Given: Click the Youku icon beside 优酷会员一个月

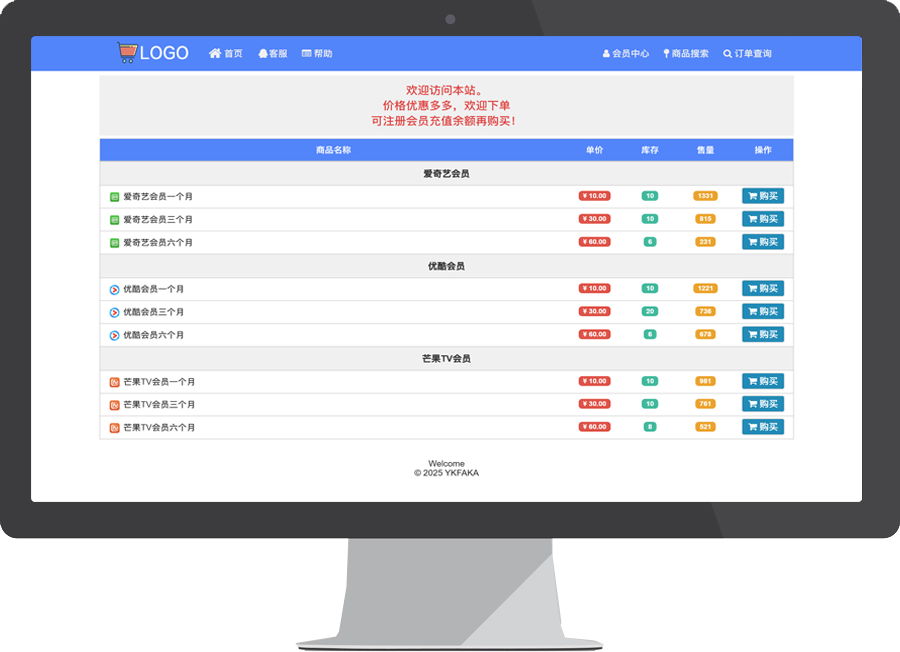Looking at the screenshot, I should [114, 289].
